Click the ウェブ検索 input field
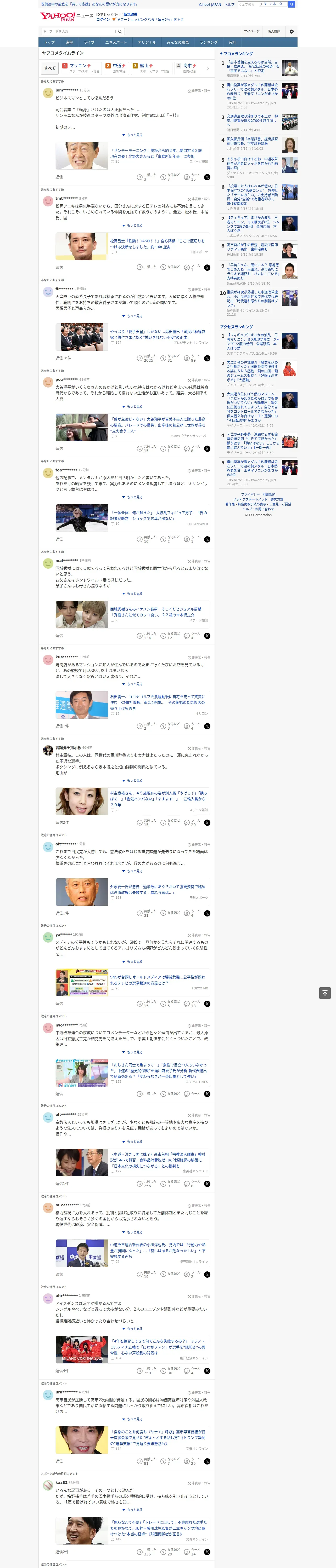Image resolution: width=336 pixels, height=1568 pixels. point(248,4)
